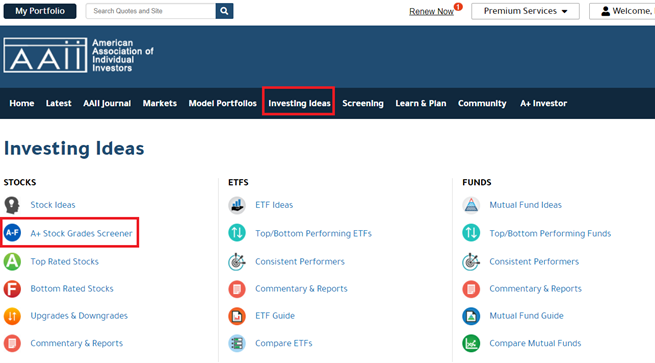Click the Search Quotes and Site field
This screenshot has height=363, width=655.
pos(151,11)
